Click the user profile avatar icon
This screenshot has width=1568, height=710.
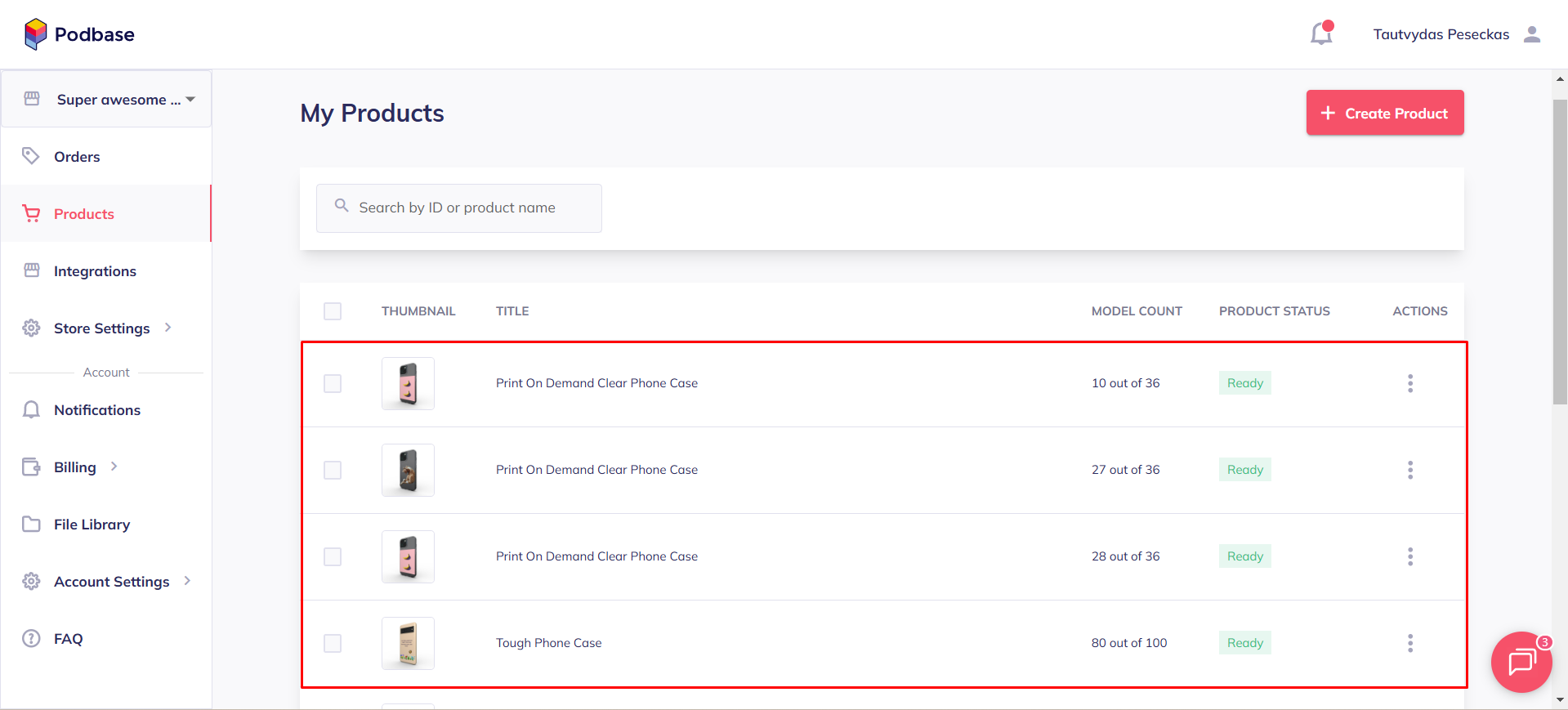tap(1532, 34)
